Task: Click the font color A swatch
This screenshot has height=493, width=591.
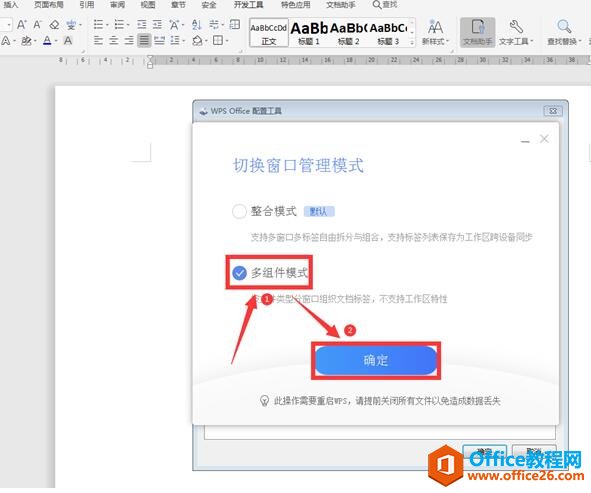Action: pos(47,40)
